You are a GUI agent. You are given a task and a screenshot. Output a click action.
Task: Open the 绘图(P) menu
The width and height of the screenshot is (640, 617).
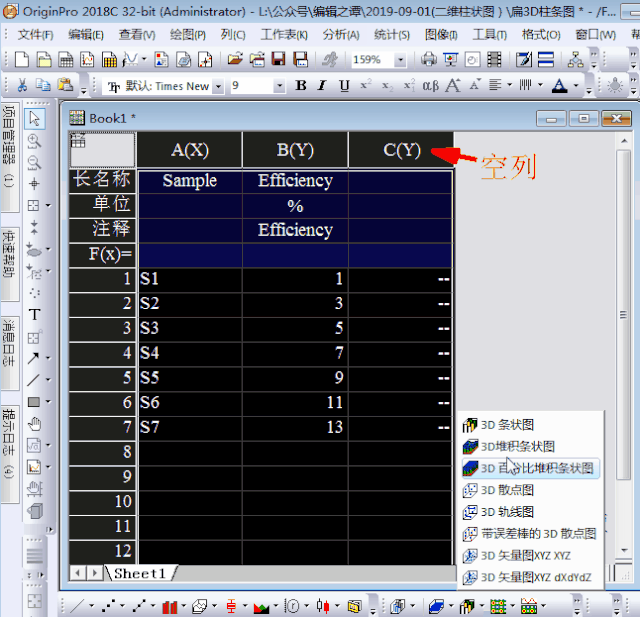coord(188,34)
